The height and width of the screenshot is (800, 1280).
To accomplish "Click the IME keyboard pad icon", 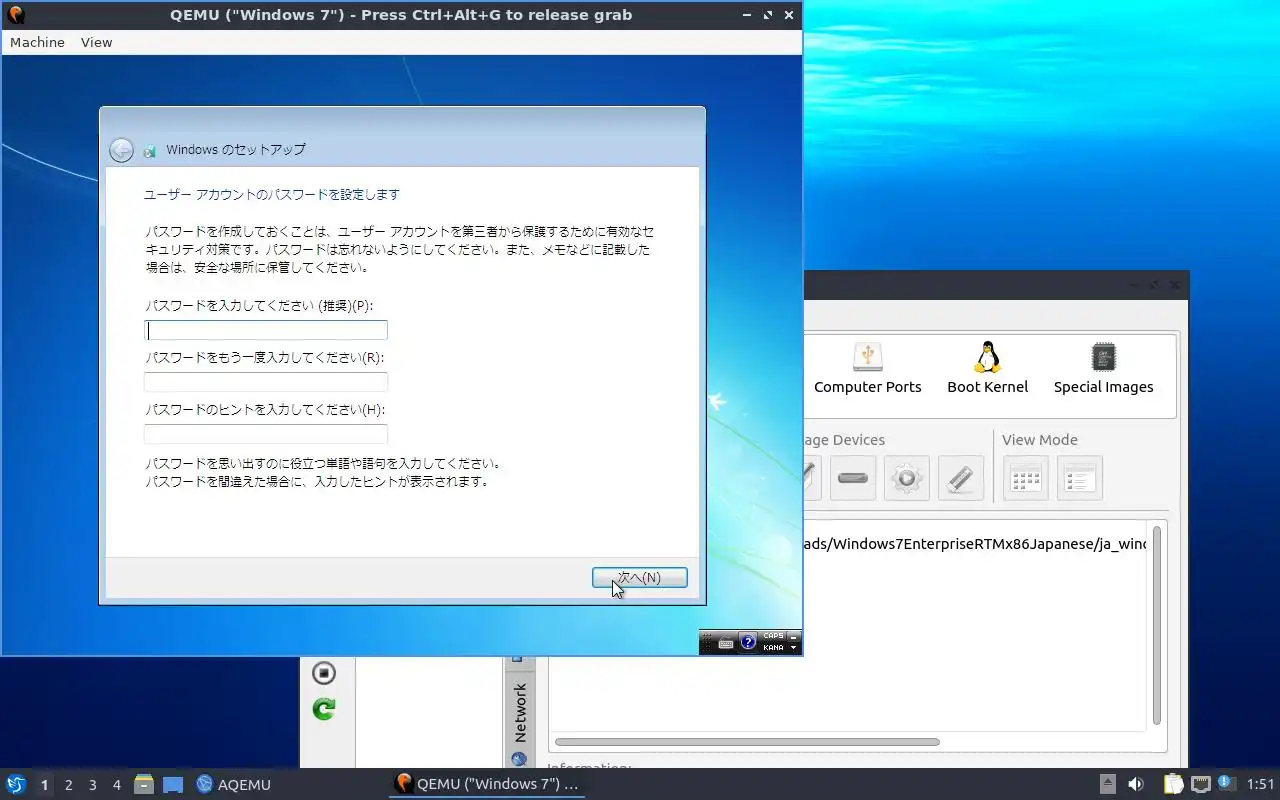I will click(x=726, y=643).
